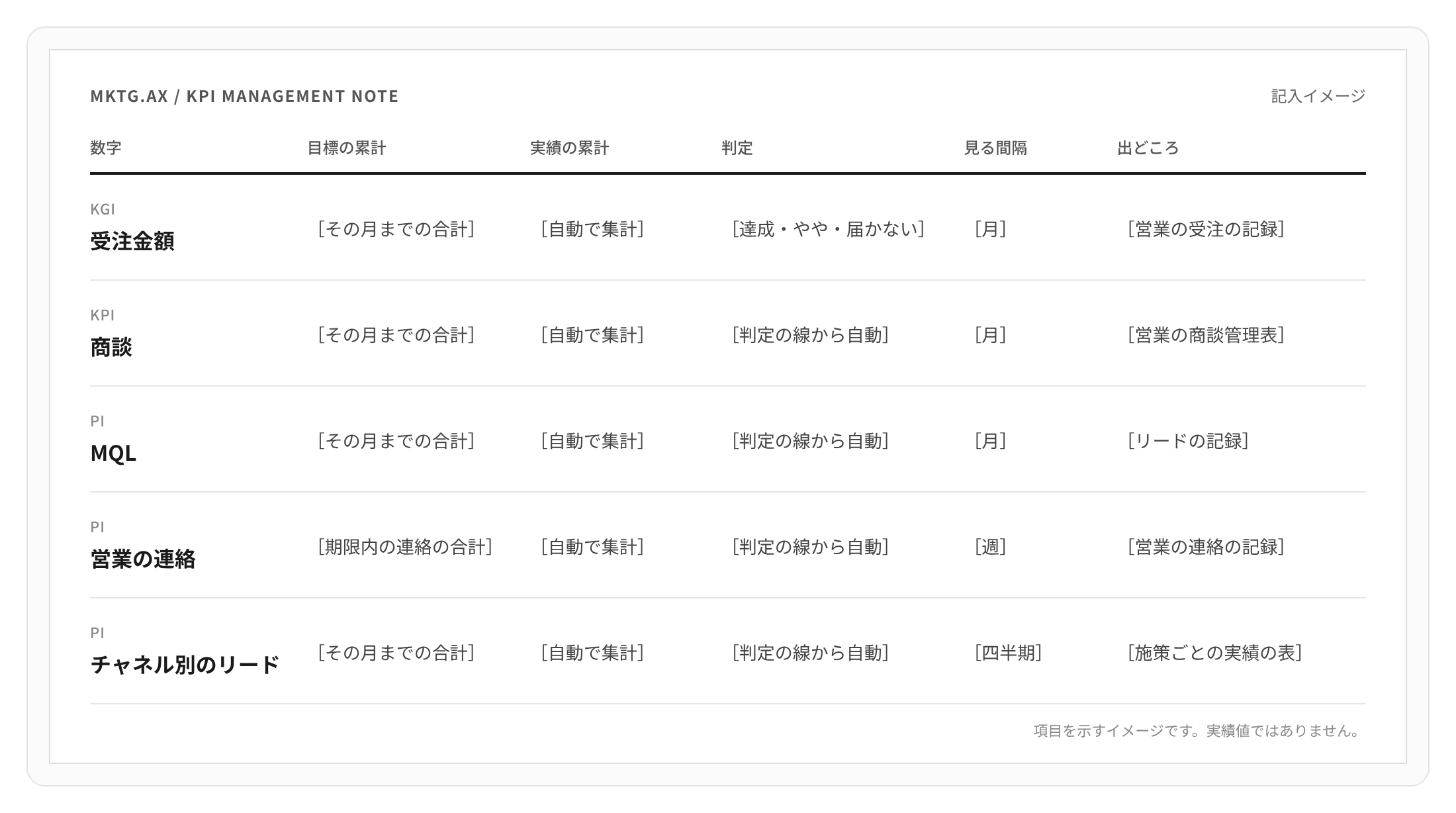
Task: Click the 'KPI' label above 商談
Action: (x=103, y=315)
